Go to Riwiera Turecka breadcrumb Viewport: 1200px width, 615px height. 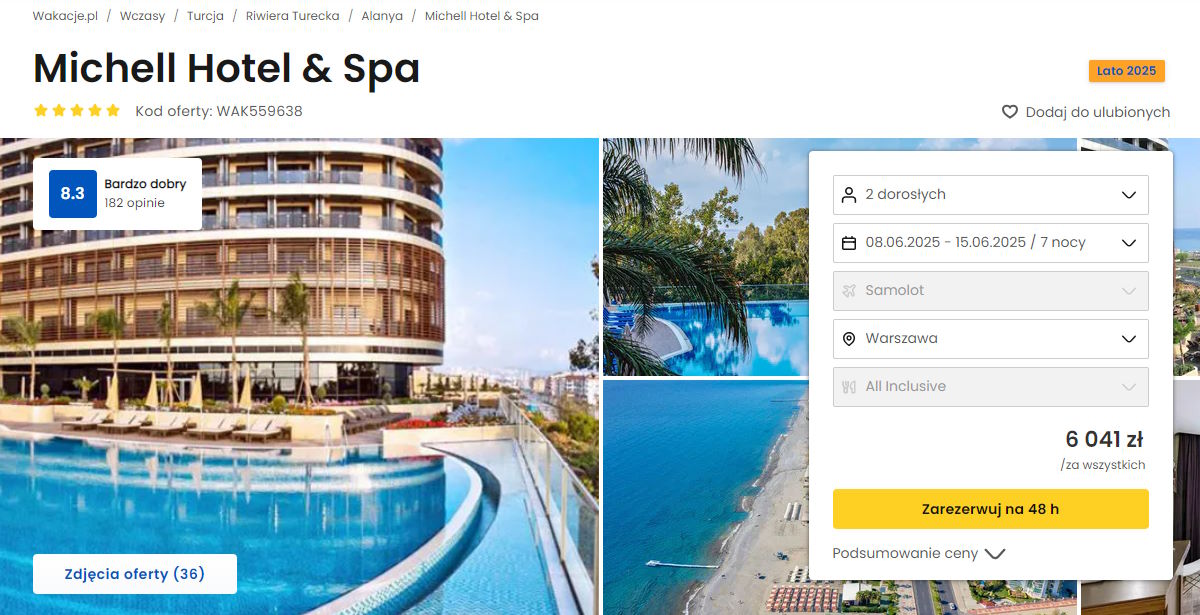coord(292,16)
